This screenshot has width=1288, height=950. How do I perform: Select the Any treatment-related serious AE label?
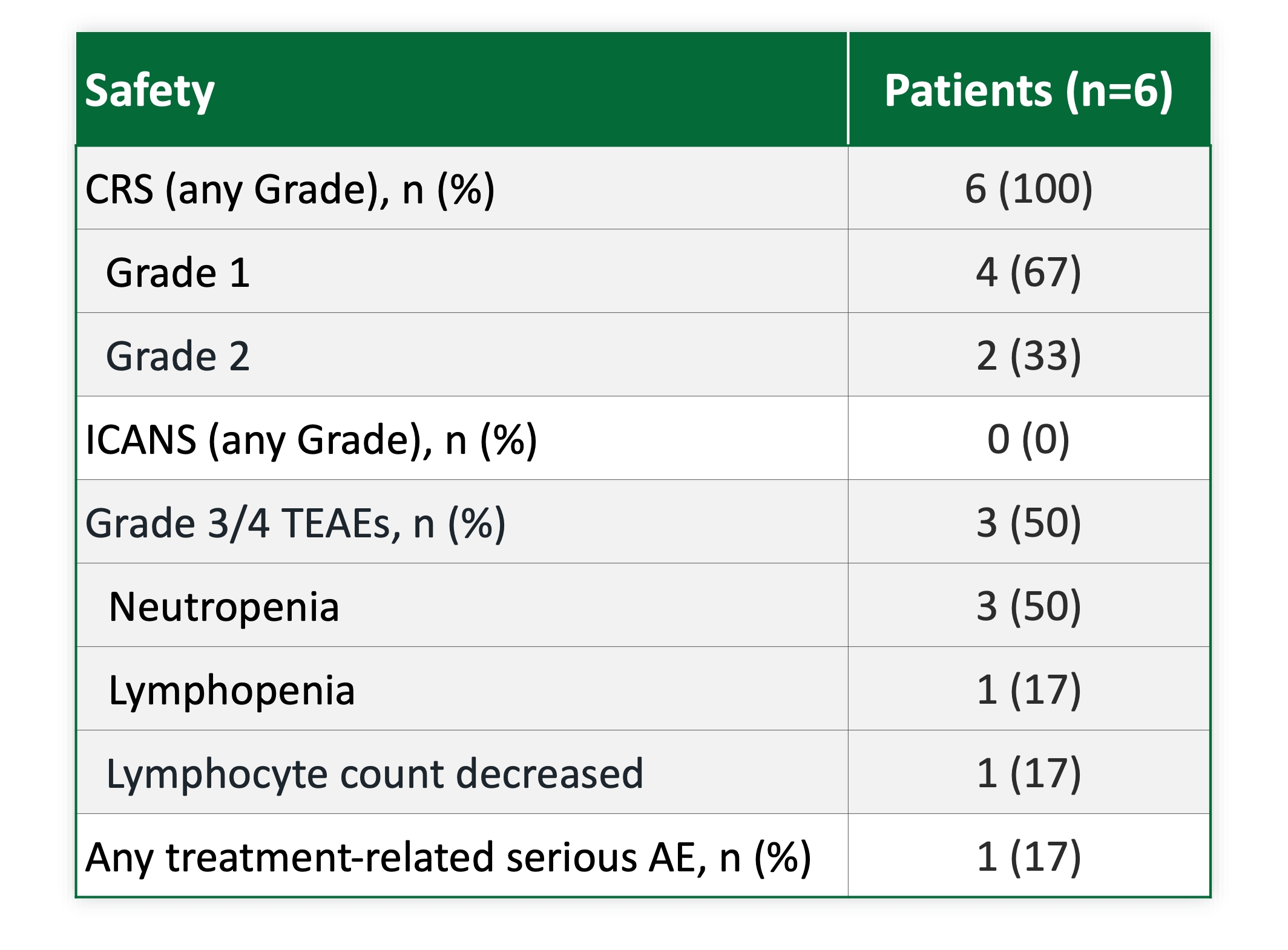click(448, 857)
